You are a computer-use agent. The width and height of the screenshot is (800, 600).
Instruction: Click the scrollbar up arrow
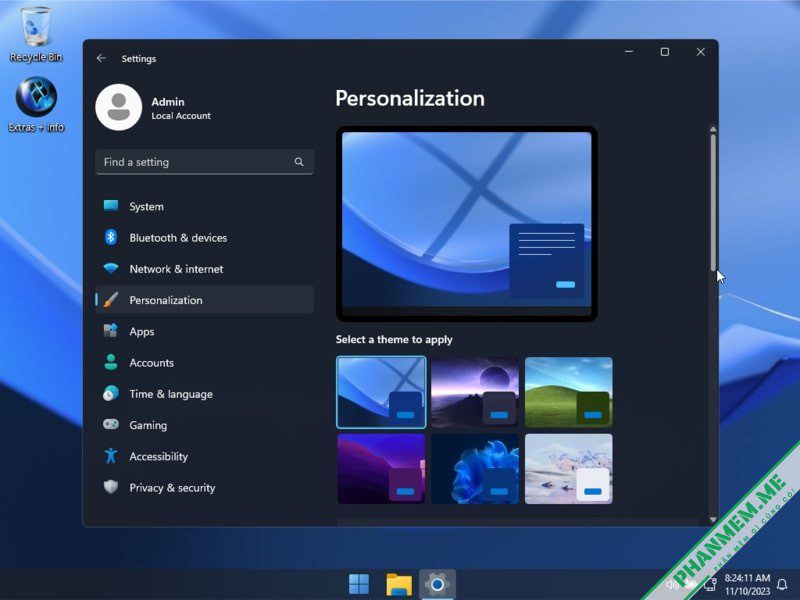pyautogui.click(x=713, y=129)
